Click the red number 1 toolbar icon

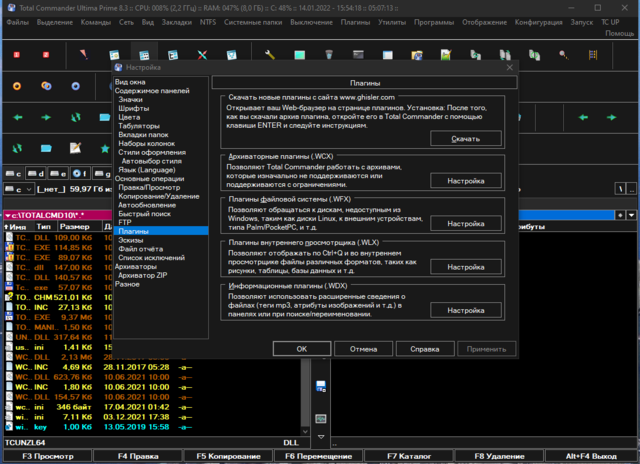click(x=17, y=55)
